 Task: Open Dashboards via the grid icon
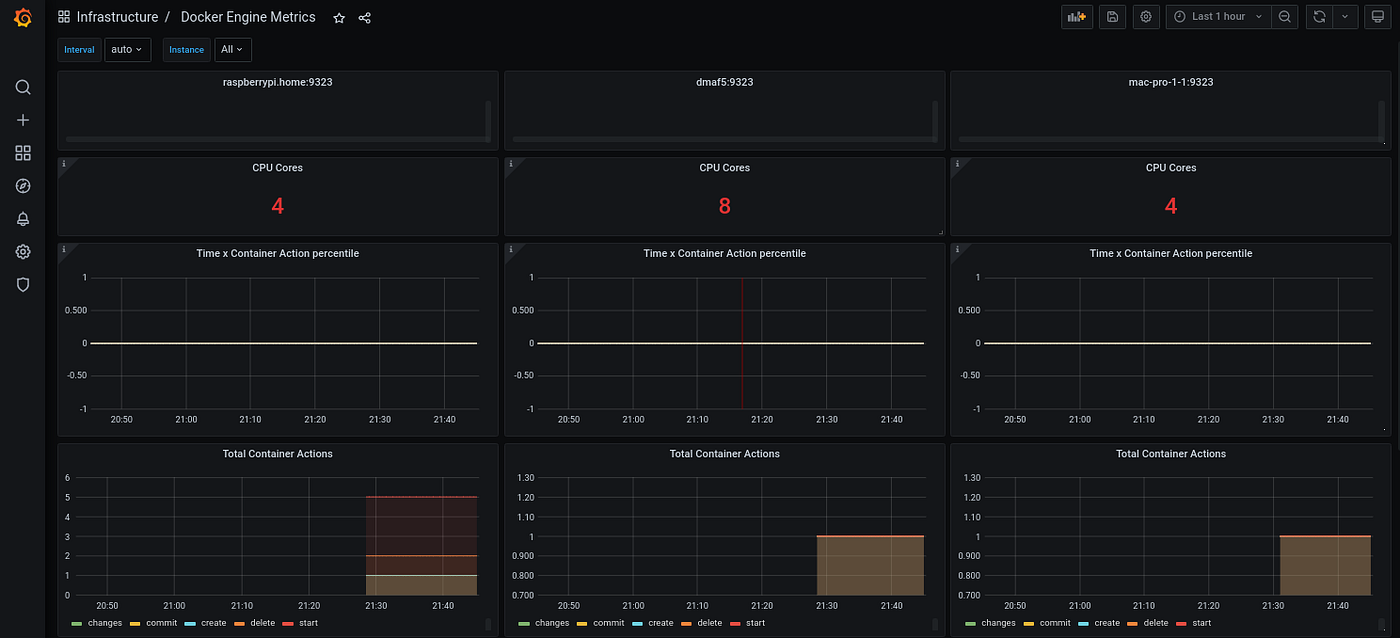coord(22,152)
